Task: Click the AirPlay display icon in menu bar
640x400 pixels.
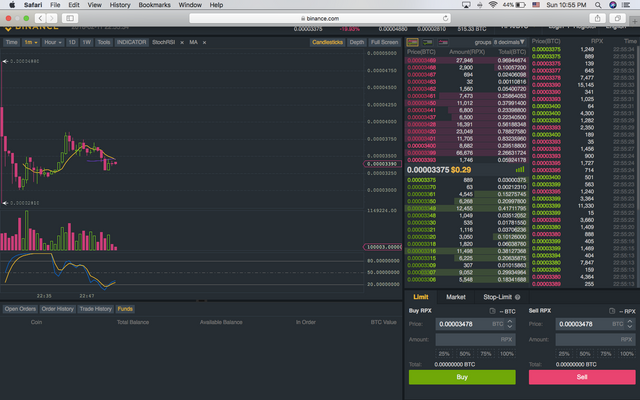Action: 466,5
